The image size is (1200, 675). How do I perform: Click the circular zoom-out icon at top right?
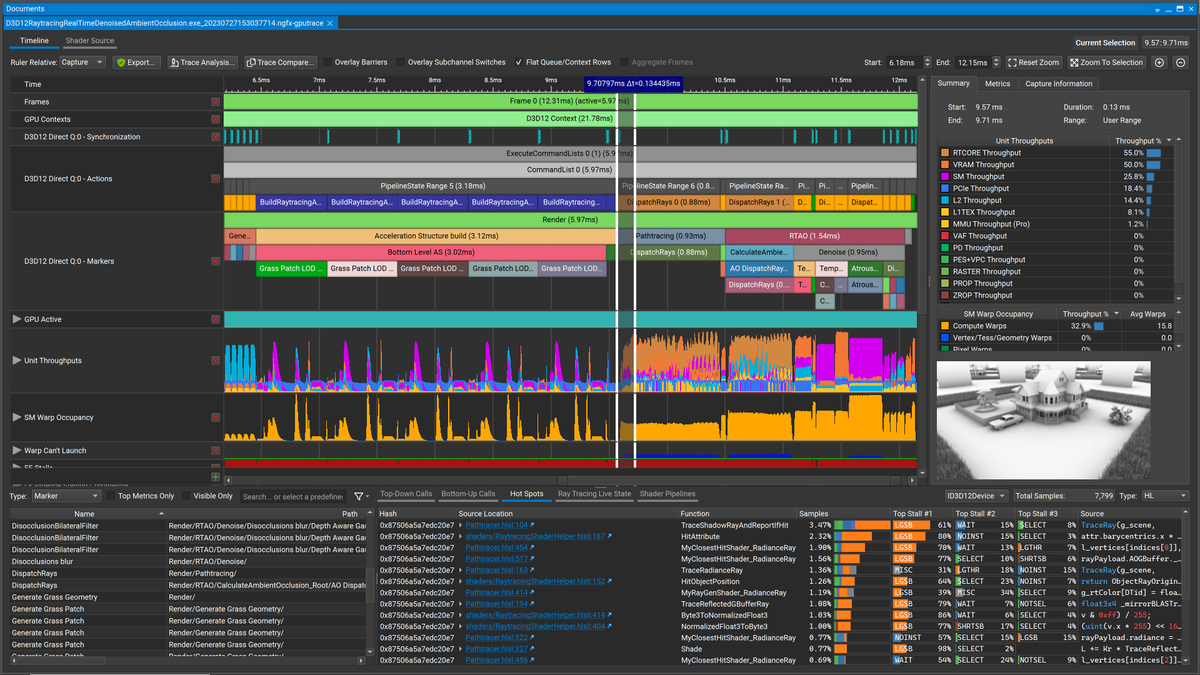tap(1181, 61)
